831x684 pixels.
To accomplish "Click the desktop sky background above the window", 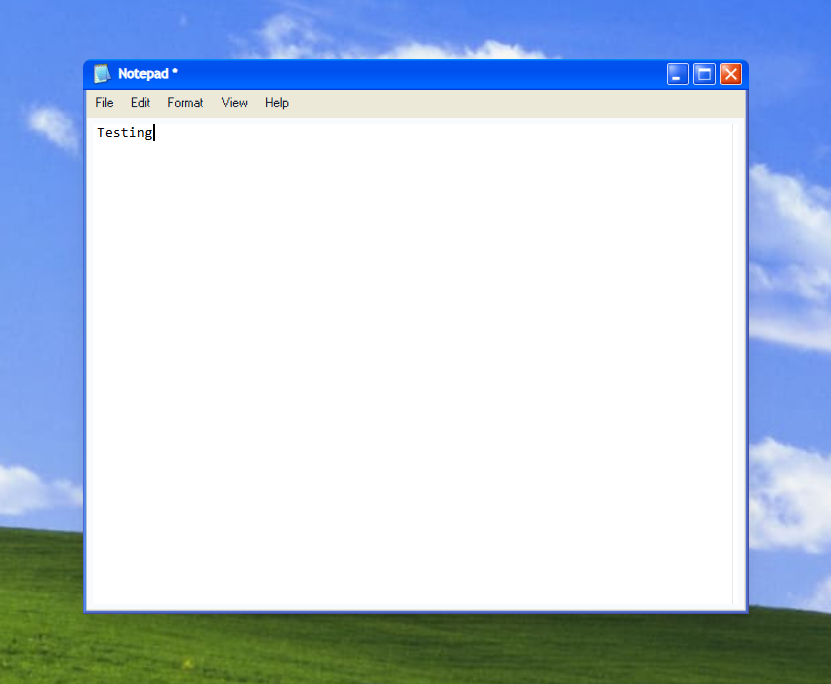I will point(400,25).
